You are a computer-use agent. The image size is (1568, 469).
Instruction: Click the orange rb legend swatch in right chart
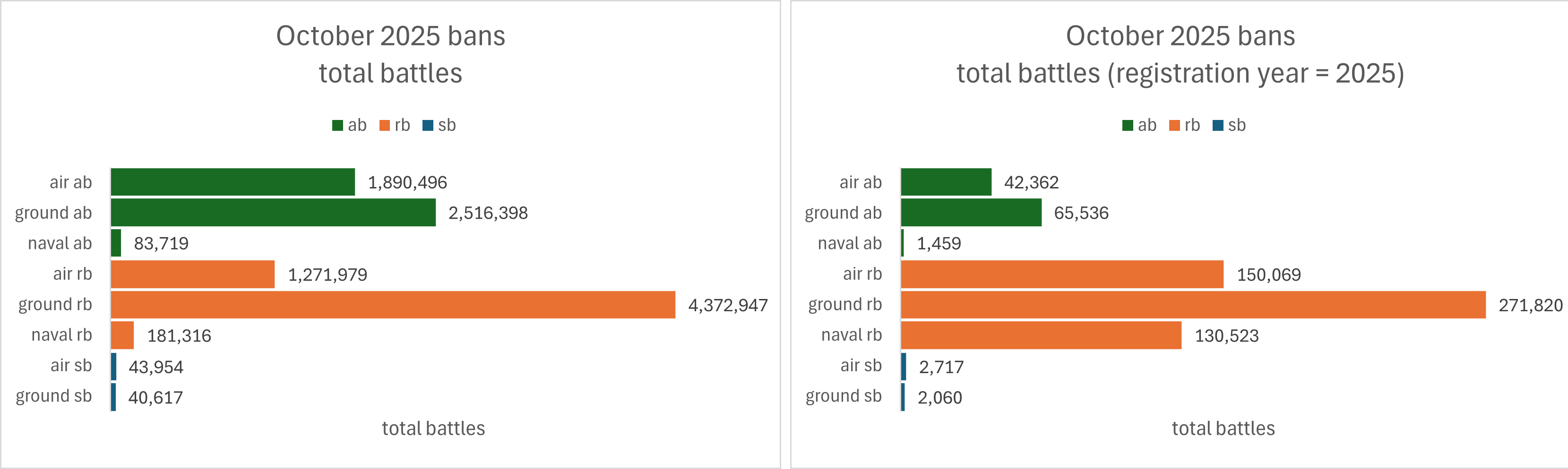[x=1174, y=126]
